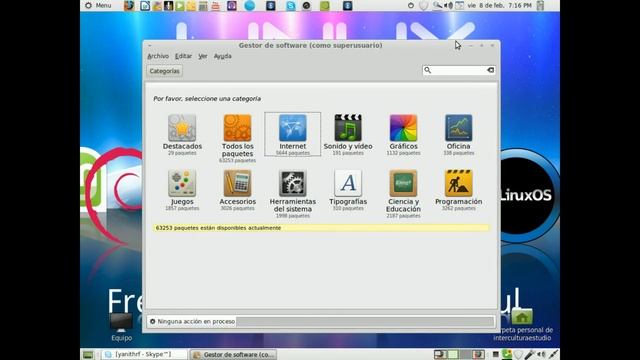The image size is (640, 360).
Task: Open the Editar menu
Action: coord(183,56)
